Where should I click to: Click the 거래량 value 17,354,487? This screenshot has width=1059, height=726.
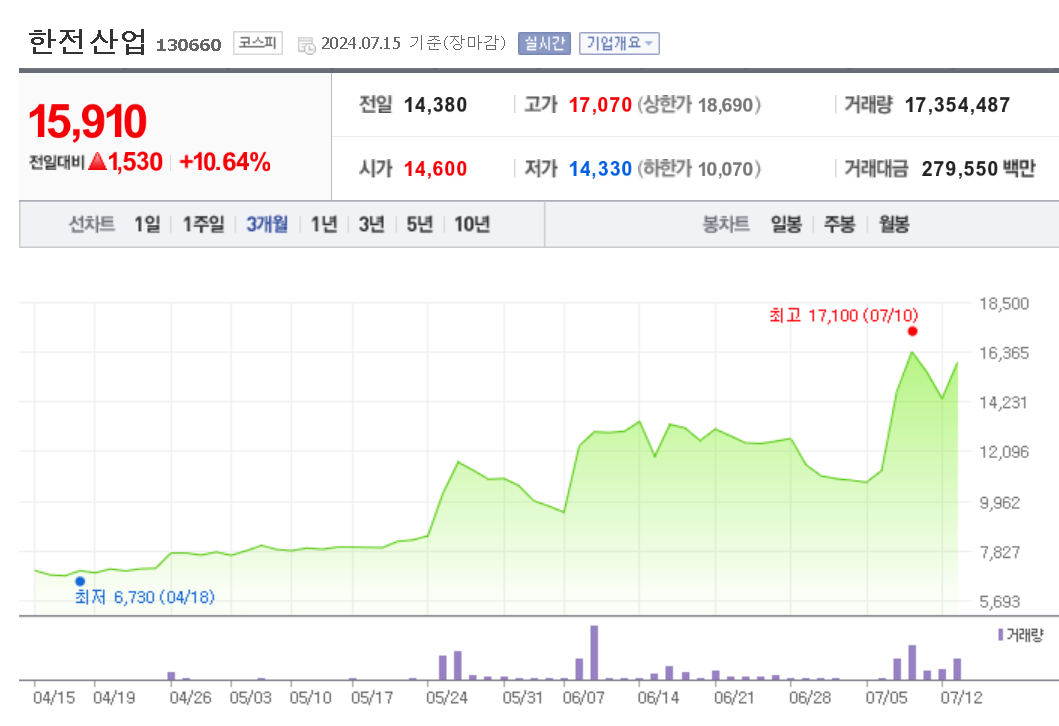[957, 105]
